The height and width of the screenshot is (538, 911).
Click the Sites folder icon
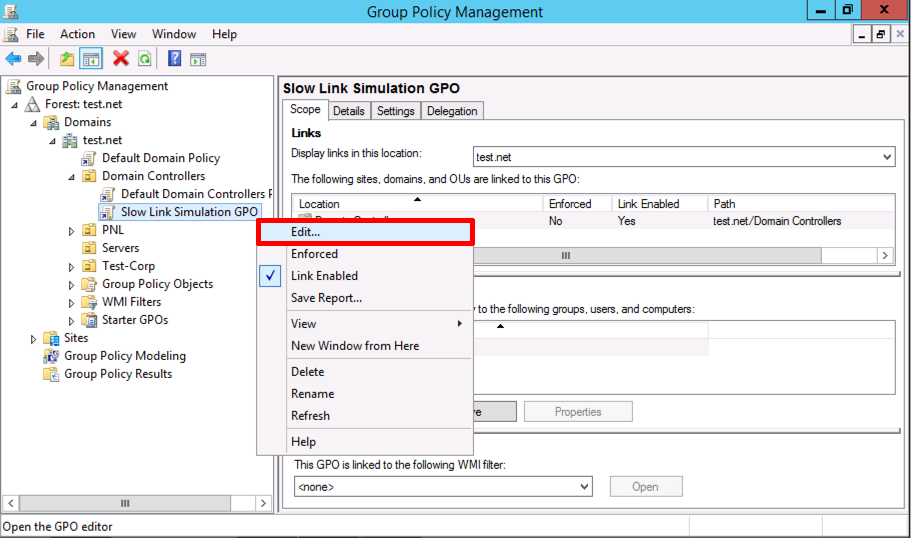(x=52, y=338)
